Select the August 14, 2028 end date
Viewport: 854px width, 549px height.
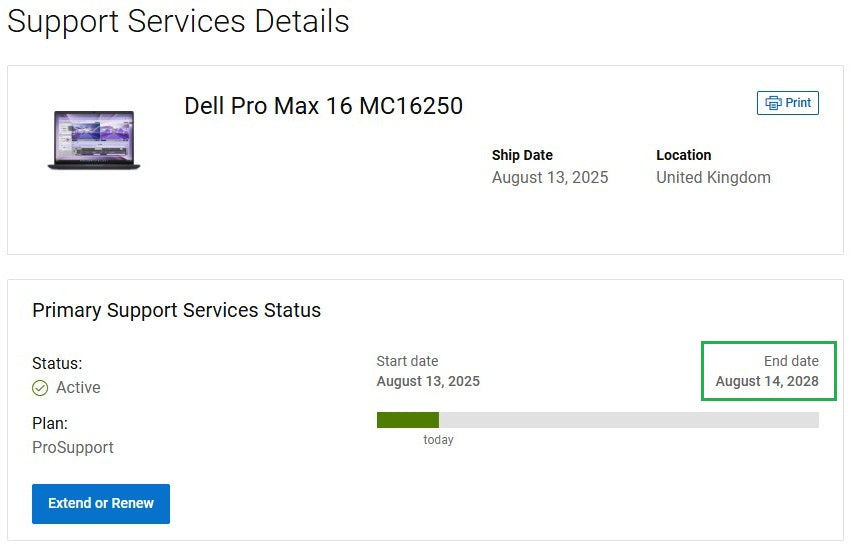pos(767,381)
